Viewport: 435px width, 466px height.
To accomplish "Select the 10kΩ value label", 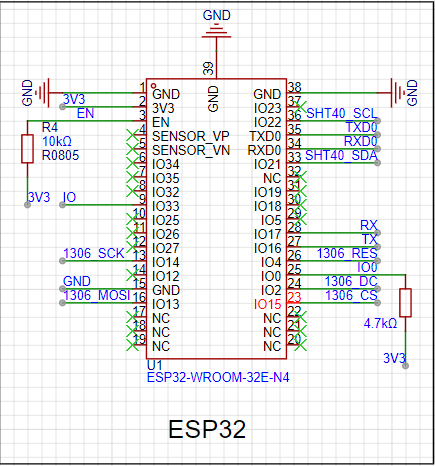I will (57, 142).
